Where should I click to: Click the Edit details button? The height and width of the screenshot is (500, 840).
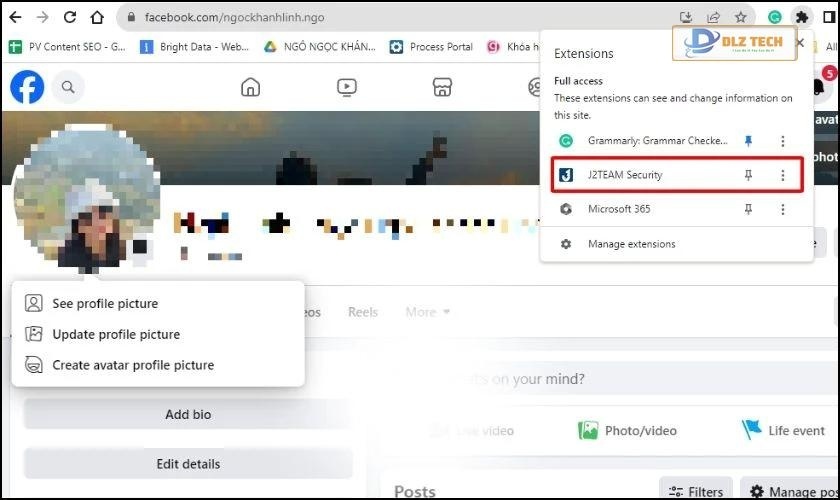coord(188,464)
